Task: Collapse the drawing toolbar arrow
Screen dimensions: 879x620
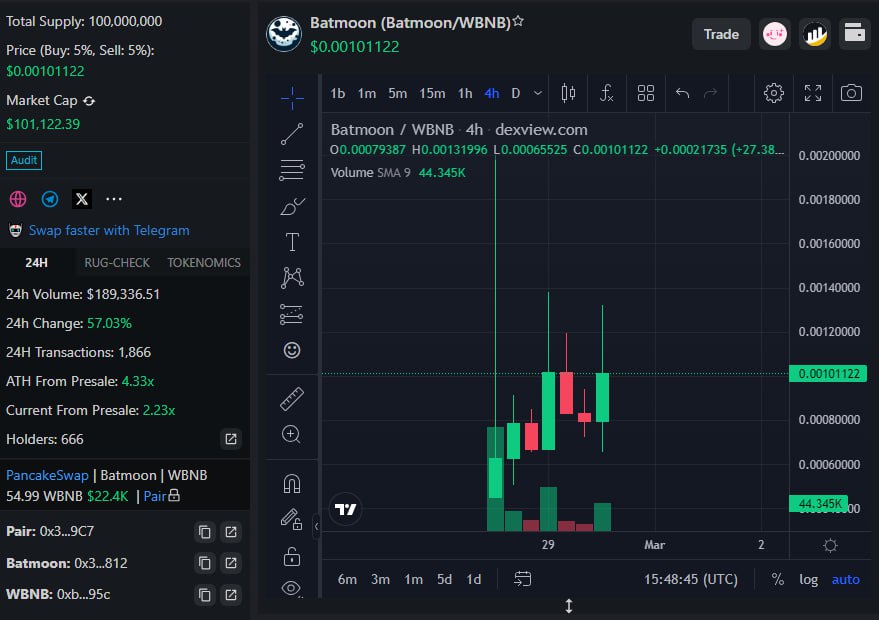Action: click(316, 526)
